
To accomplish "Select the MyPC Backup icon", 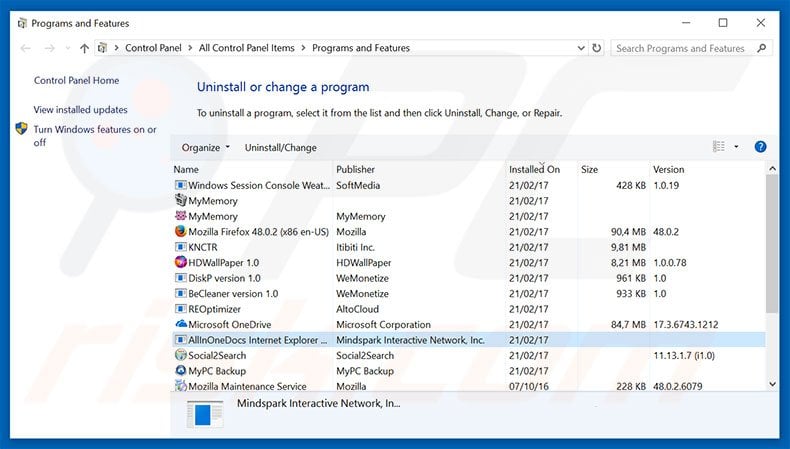I will pyautogui.click(x=180, y=370).
